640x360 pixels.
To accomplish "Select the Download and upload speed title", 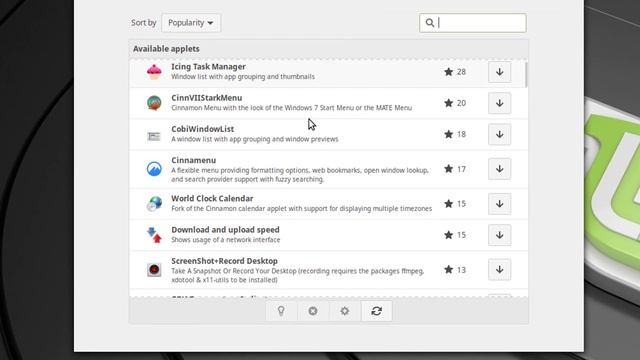I will (x=225, y=230).
